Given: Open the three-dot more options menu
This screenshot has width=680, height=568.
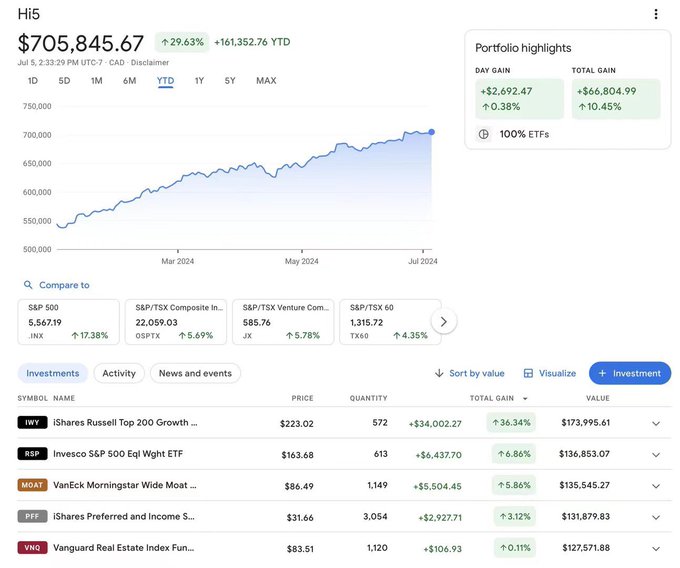Looking at the screenshot, I should click(x=656, y=14).
